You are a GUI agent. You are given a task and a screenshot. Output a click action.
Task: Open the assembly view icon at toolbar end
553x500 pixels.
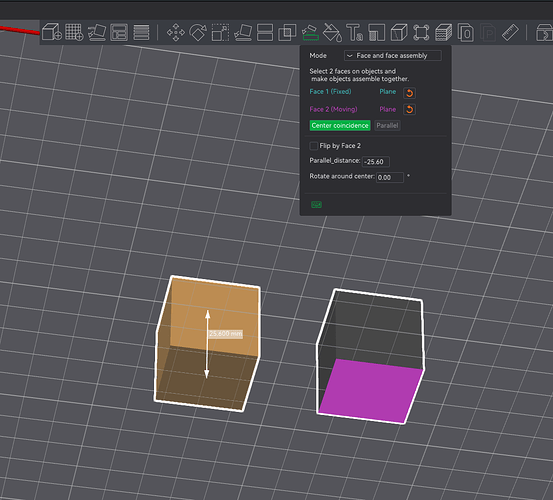pos(544,32)
